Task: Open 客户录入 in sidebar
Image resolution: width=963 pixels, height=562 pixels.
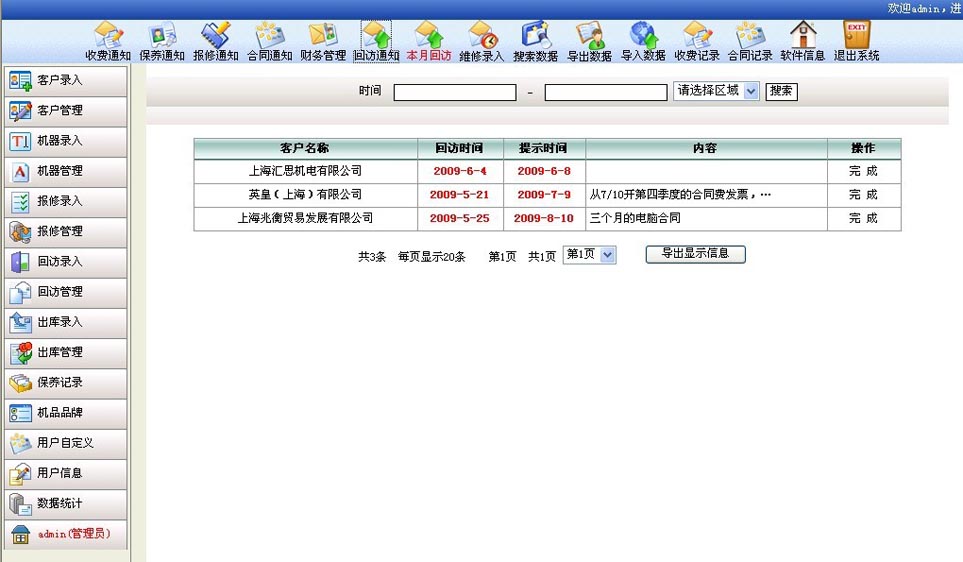Action: [66, 80]
